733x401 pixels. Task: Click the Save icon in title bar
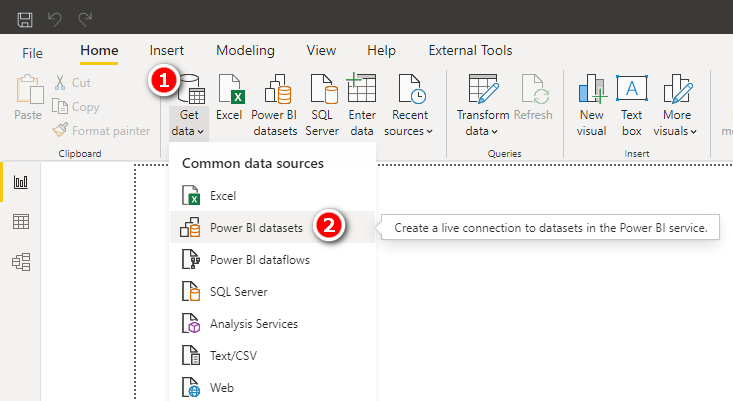pos(25,20)
